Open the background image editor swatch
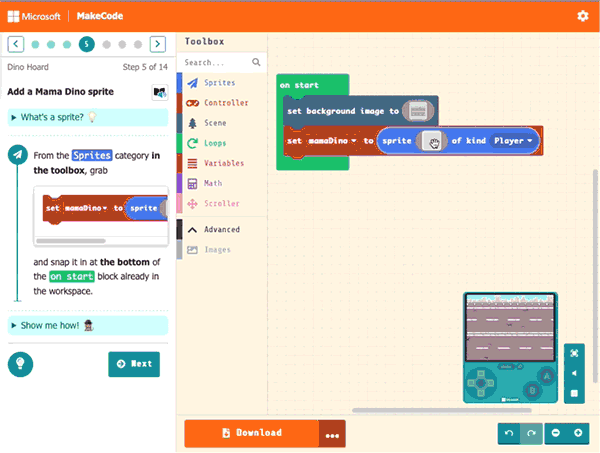The width and height of the screenshot is (600, 453). 418,111
